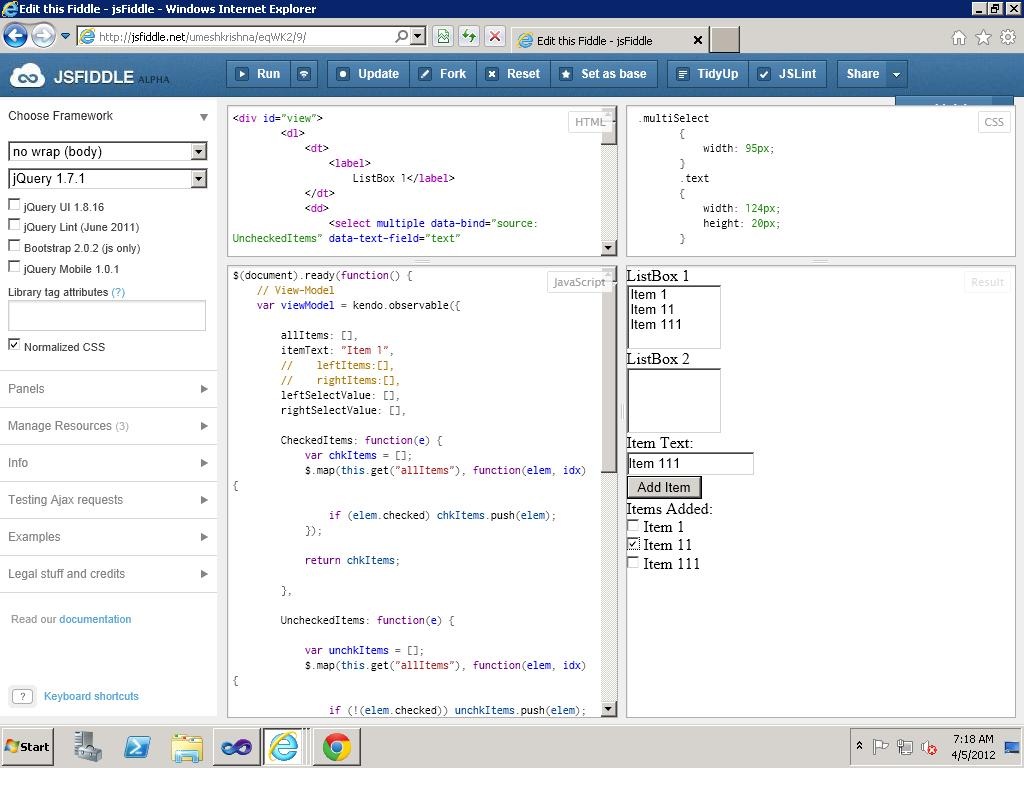The height and width of the screenshot is (796, 1024).
Task: Open Windows PowerShell from the taskbar
Action: pos(137,747)
